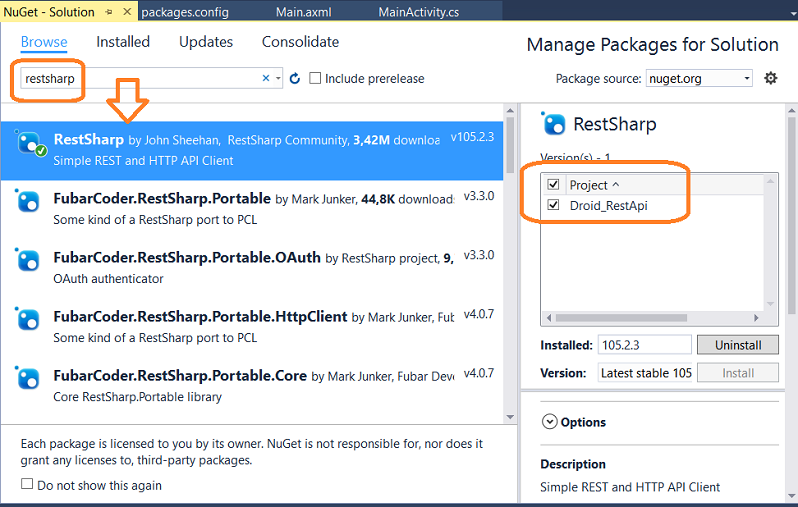Screen dimensions: 798x507
Task: Toggle the Project select-all checkbox
Action: [x=553, y=184]
